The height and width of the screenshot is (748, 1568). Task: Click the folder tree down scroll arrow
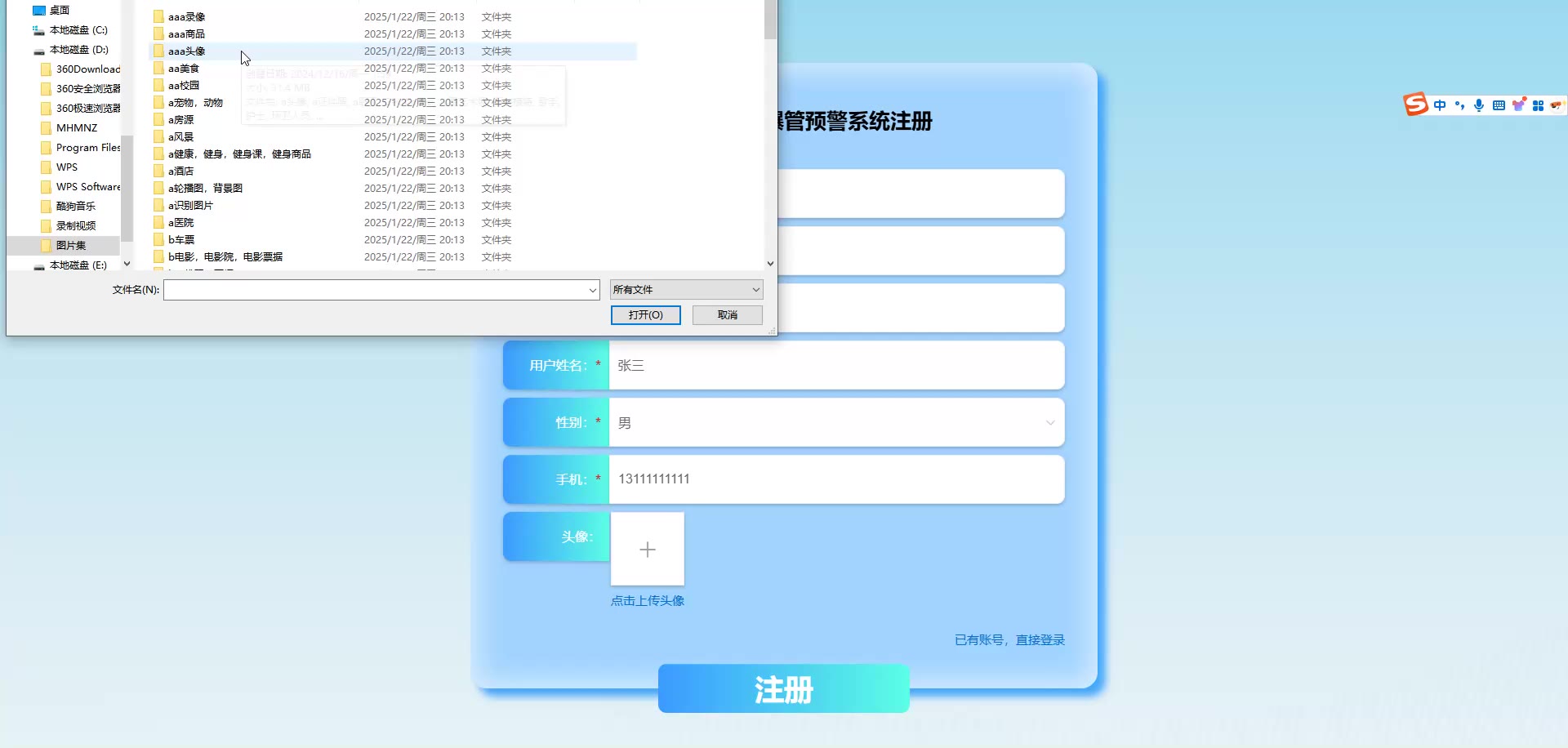coord(127,264)
